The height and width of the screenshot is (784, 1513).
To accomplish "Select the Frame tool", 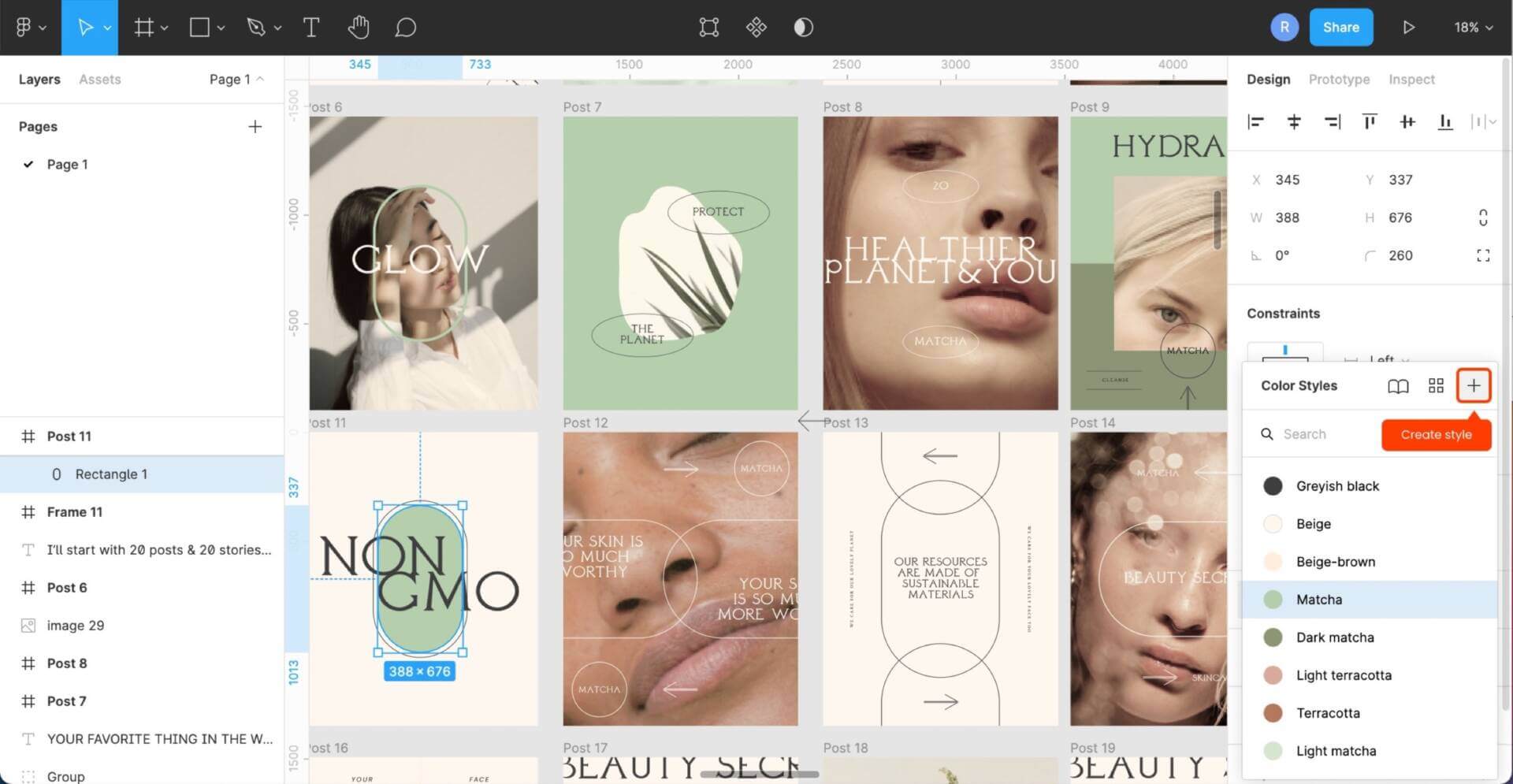I will point(143,27).
